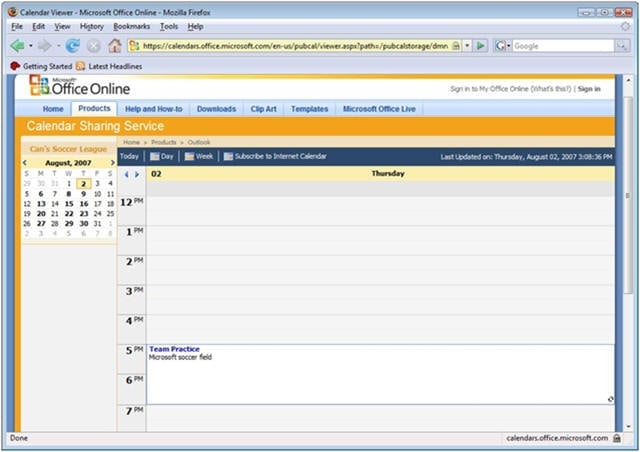Open the address bar history dropdown
The image size is (640, 452).
point(468,46)
